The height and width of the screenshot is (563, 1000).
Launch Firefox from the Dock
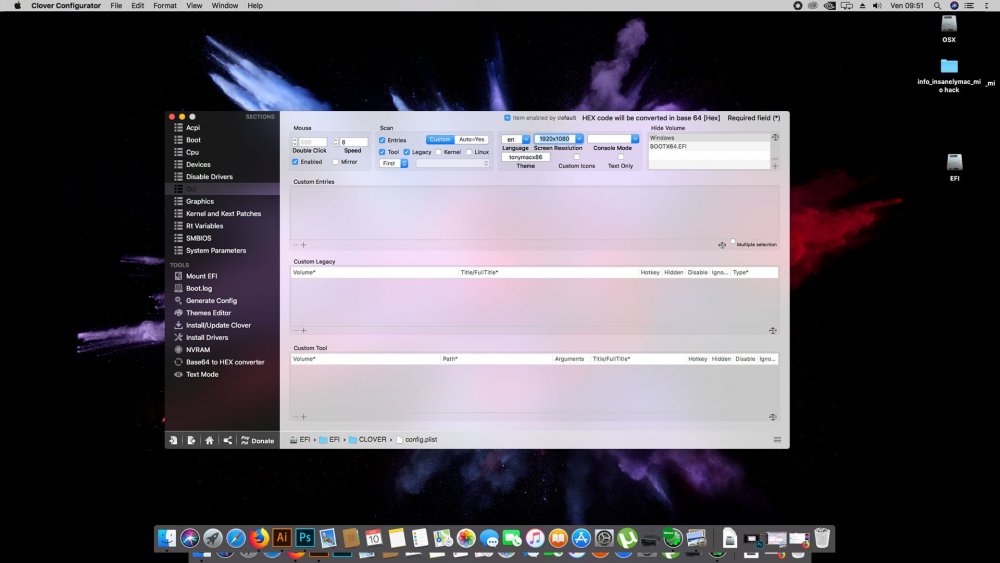click(259, 538)
